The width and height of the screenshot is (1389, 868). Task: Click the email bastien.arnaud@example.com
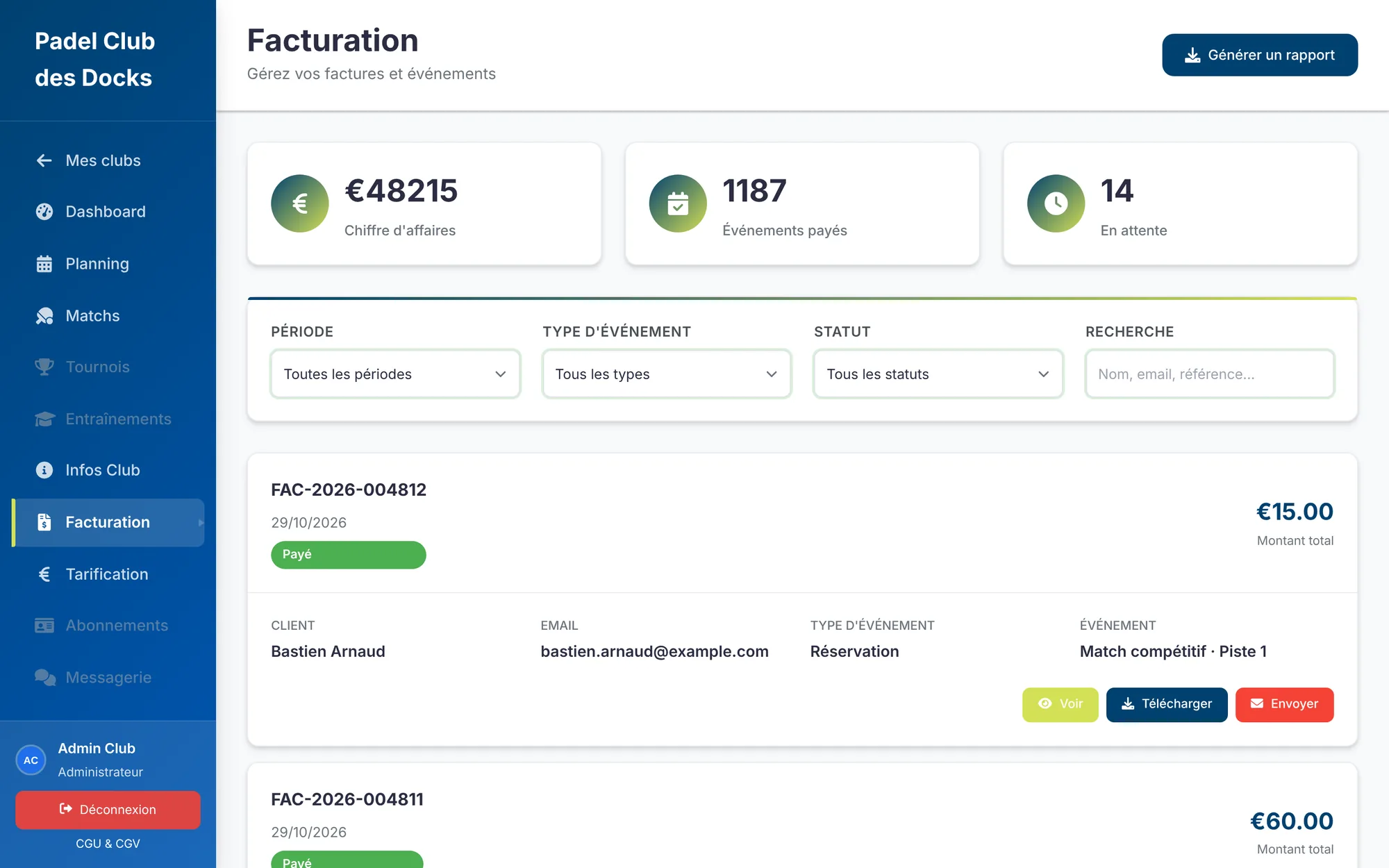point(654,651)
